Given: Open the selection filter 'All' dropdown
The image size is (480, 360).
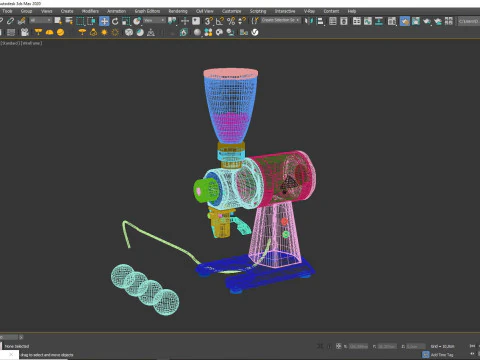Looking at the screenshot, I should (x=40, y=21).
